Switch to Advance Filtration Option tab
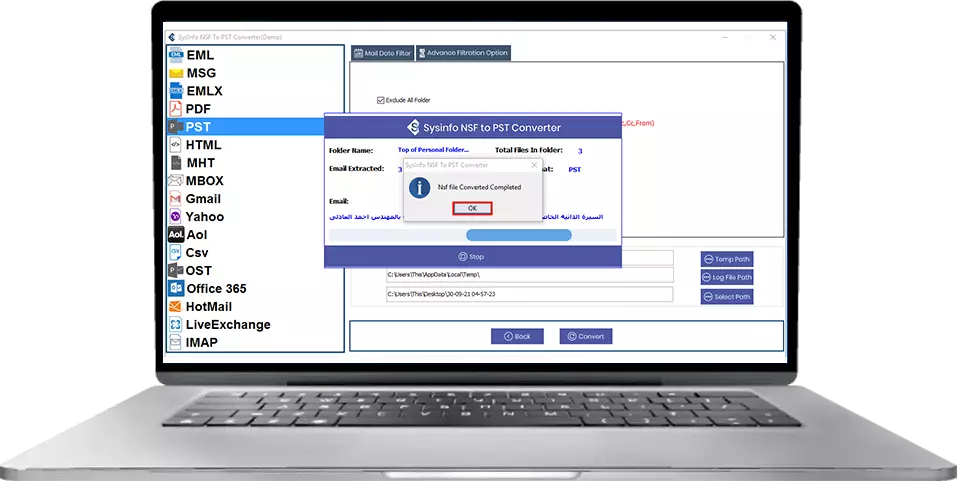 tap(463, 53)
